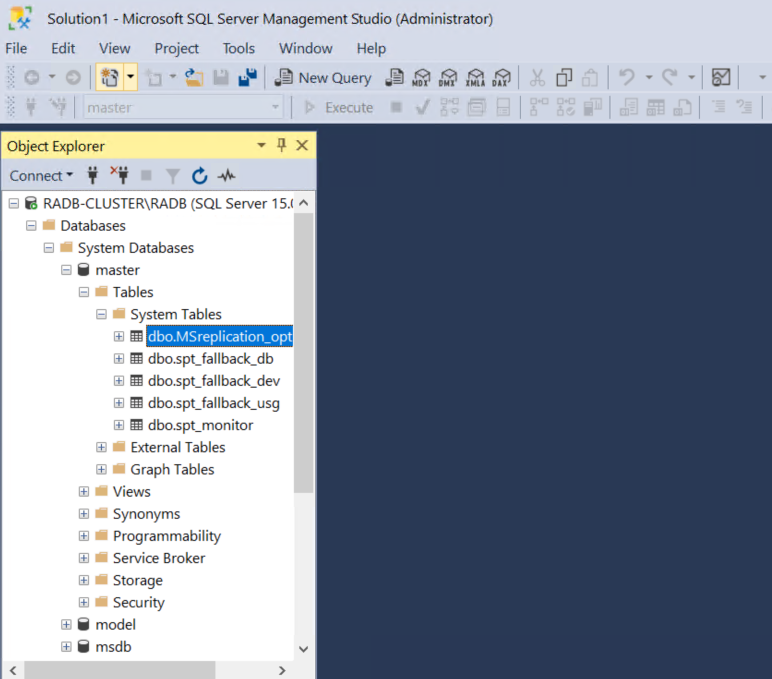Click the Object Explorer filter icon

pyautogui.click(x=172, y=176)
